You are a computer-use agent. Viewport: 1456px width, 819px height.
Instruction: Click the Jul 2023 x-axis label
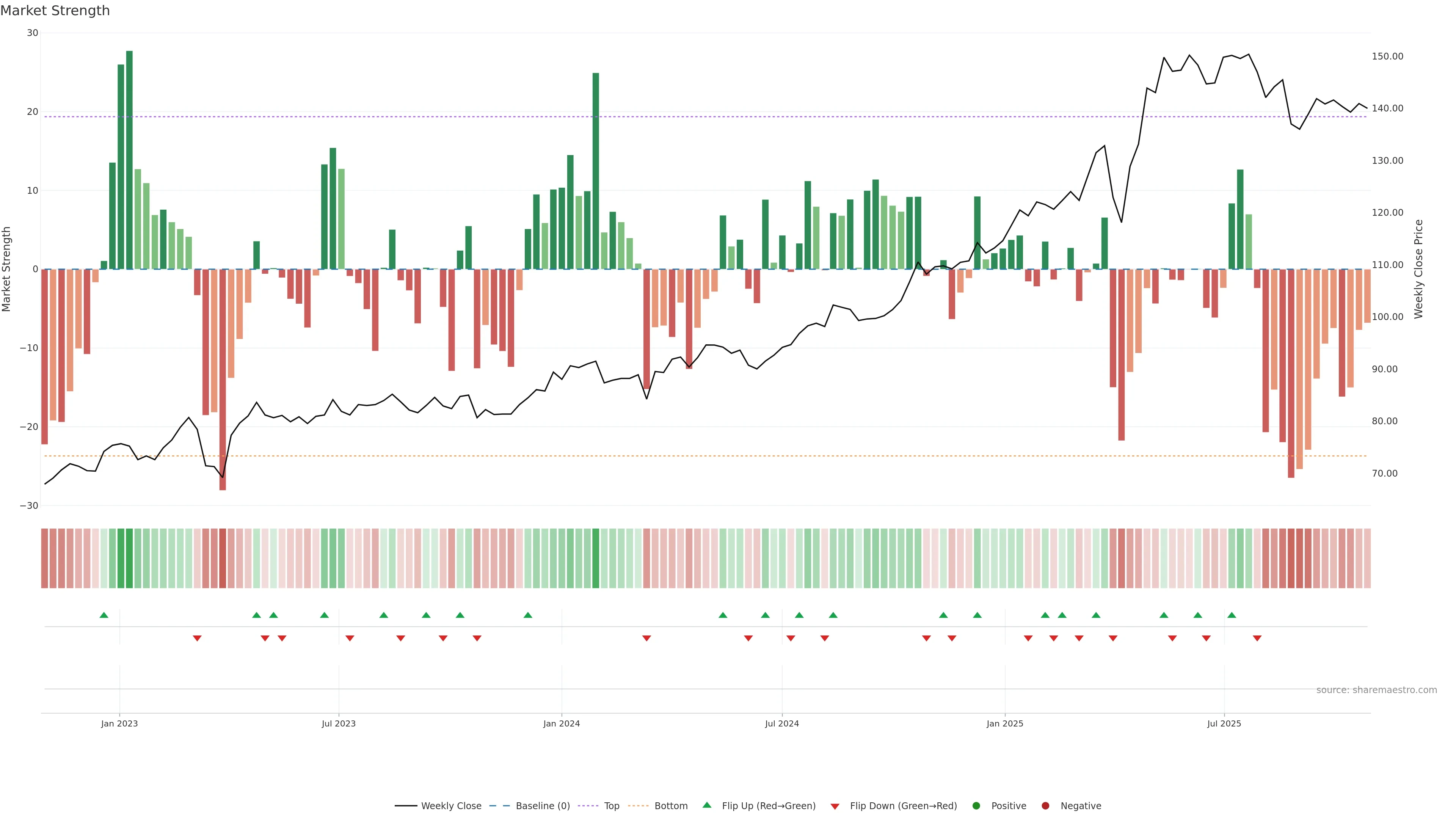click(339, 723)
